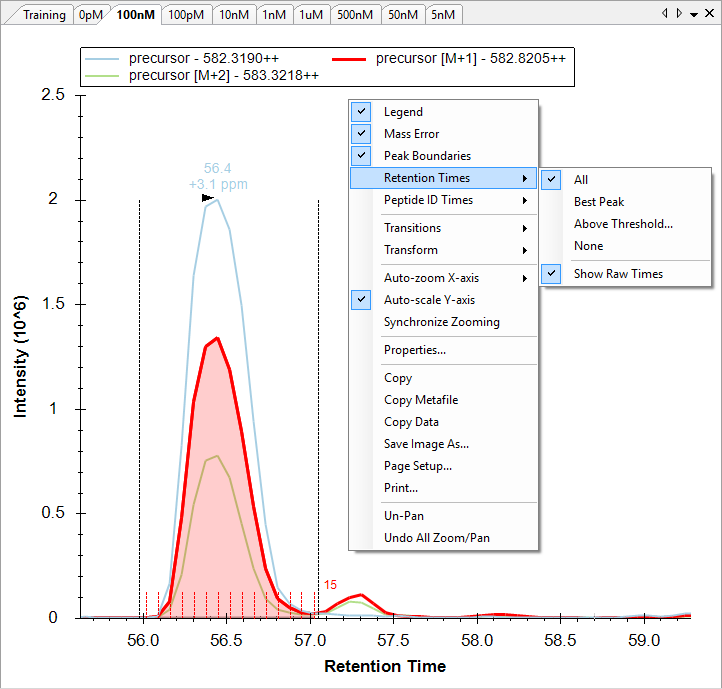The width and height of the screenshot is (722, 689).
Task: Close the chromatogram panel with the X
Action: coord(709,14)
